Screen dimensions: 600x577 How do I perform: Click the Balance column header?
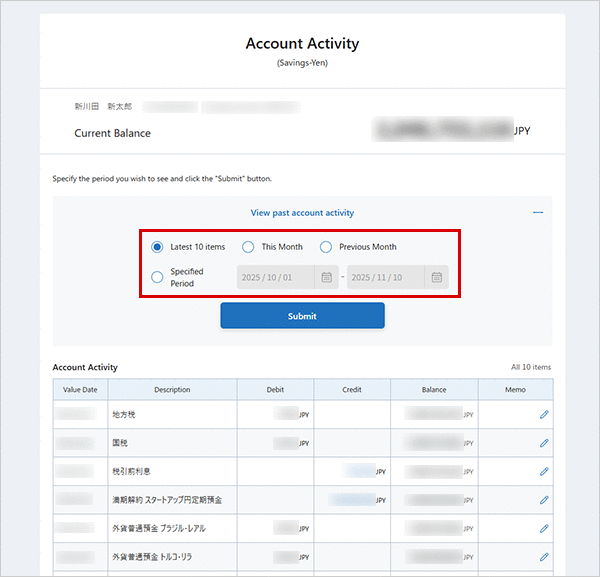click(x=433, y=390)
